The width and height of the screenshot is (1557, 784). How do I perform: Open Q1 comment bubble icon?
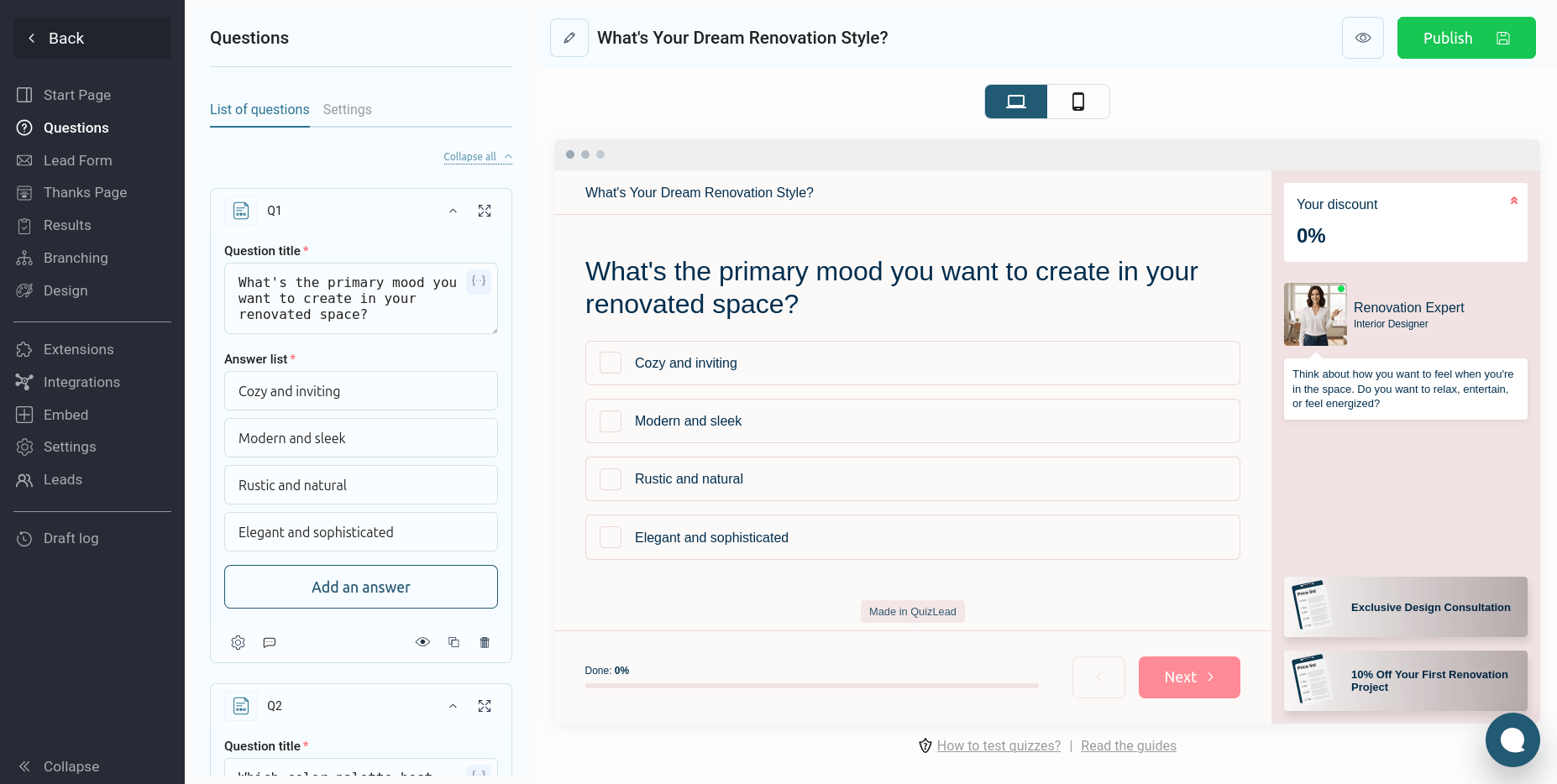pyautogui.click(x=270, y=642)
